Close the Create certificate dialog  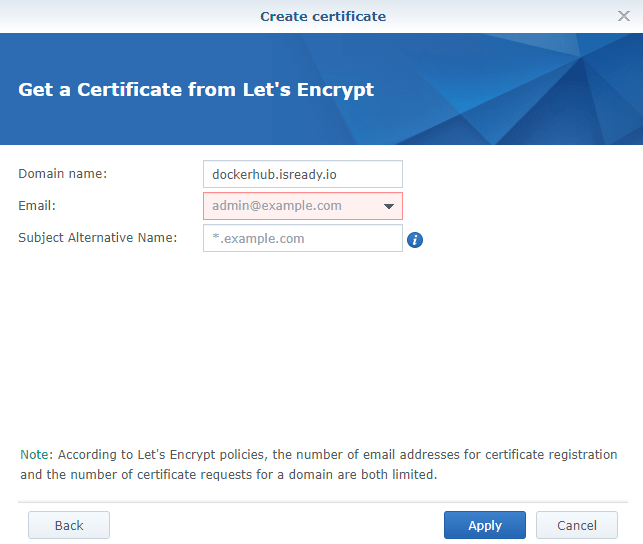coord(624,16)
